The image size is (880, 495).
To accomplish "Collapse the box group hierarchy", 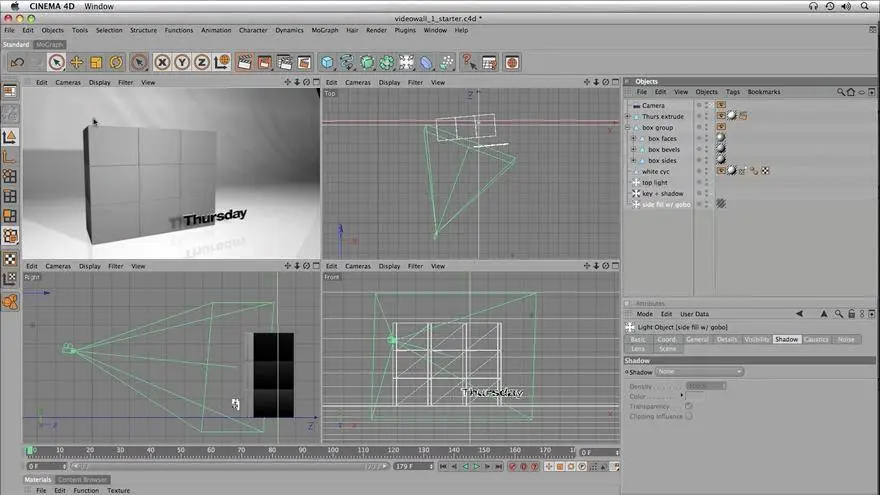I will (627, 128).
